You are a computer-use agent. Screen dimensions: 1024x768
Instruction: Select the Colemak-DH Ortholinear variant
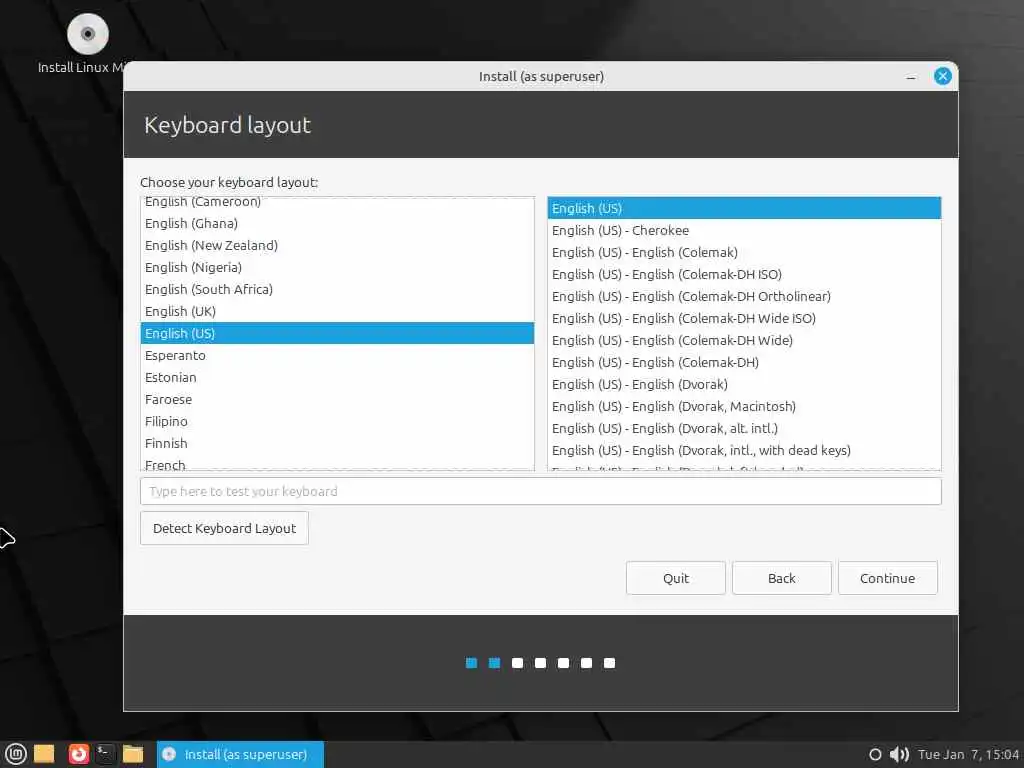pyautogui.click(x=744, y=296)
